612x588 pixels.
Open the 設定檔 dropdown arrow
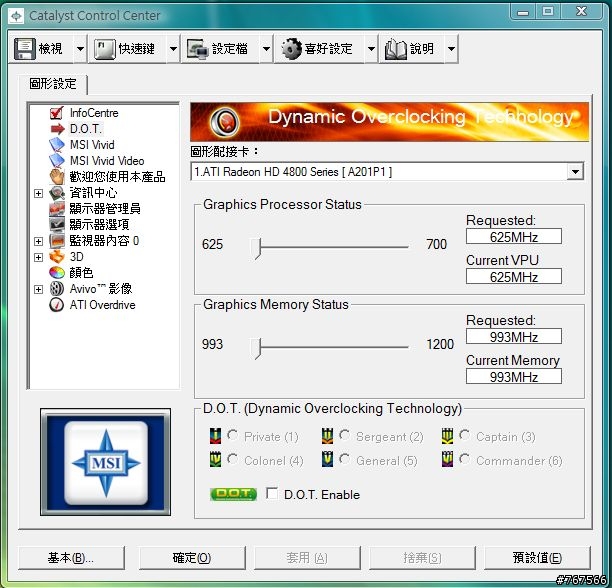point(266,49)
